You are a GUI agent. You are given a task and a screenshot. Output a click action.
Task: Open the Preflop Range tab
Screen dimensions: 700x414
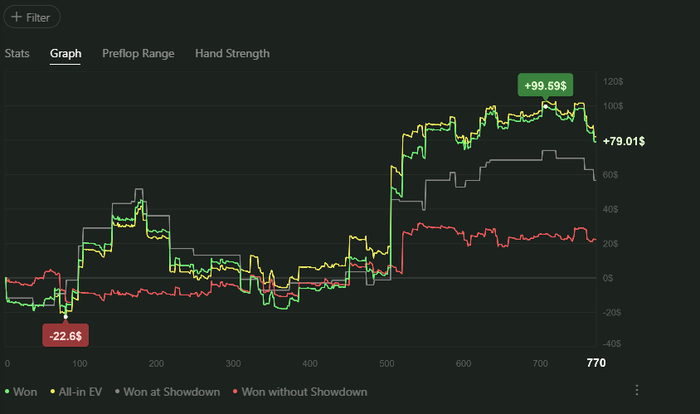click(x=138, y=54)
